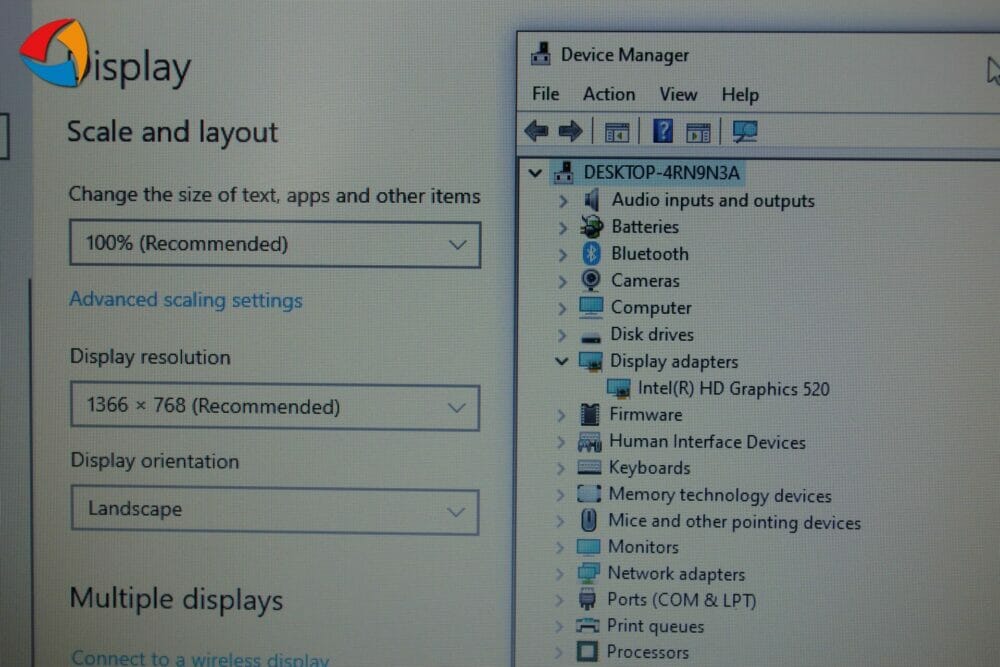
Task: Click the Back arrow in Device Manager toolbar
Action: pyautogui.click(x=536, y=131)
